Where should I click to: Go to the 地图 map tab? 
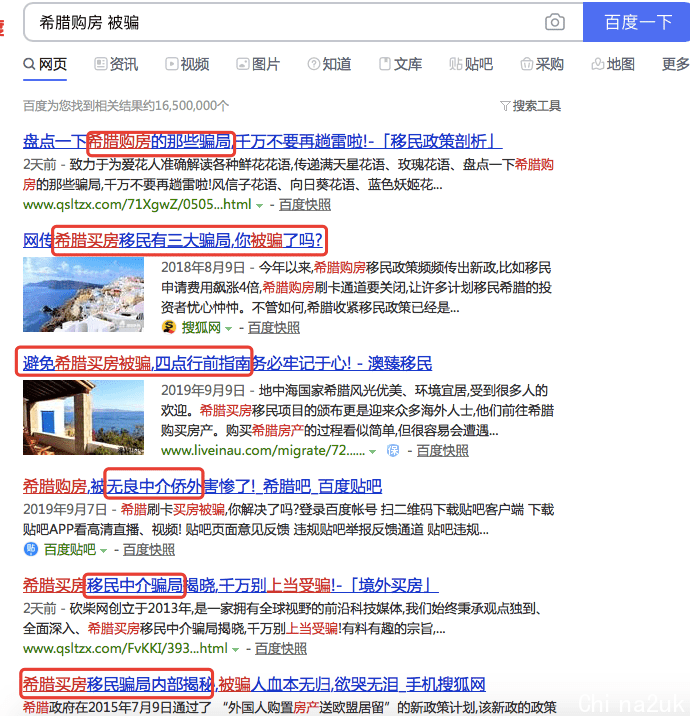point(613,64)
